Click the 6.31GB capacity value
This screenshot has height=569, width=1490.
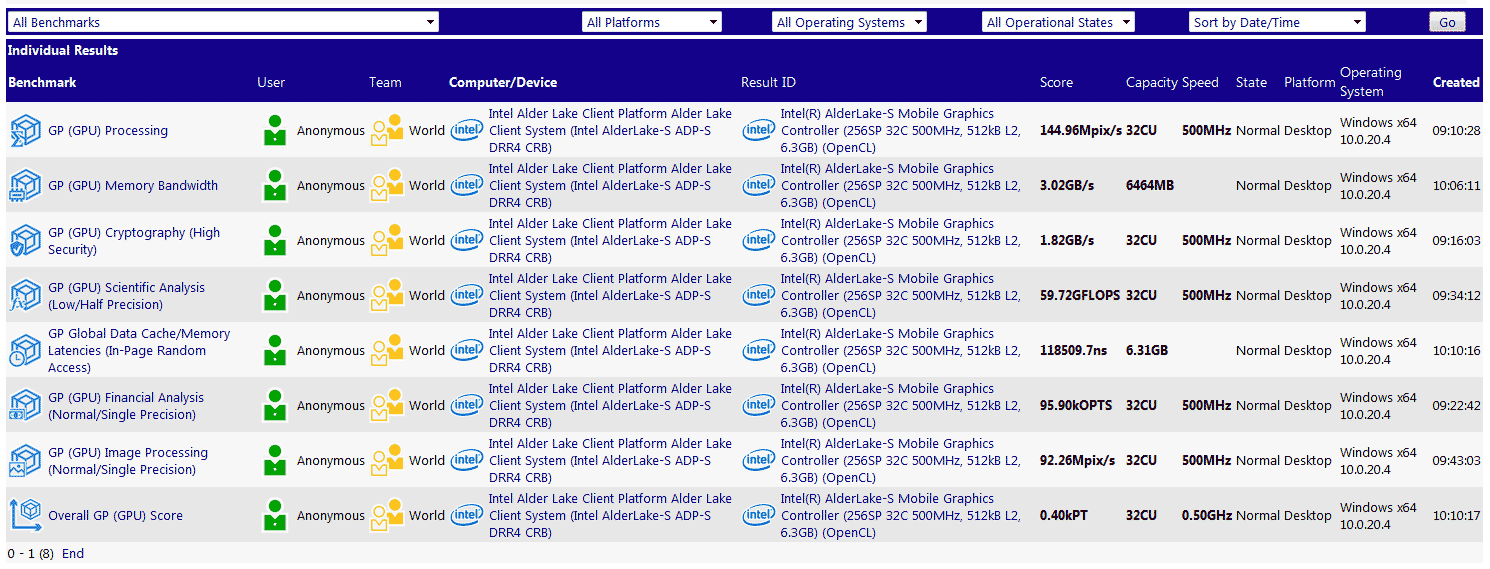(1147, 350)
